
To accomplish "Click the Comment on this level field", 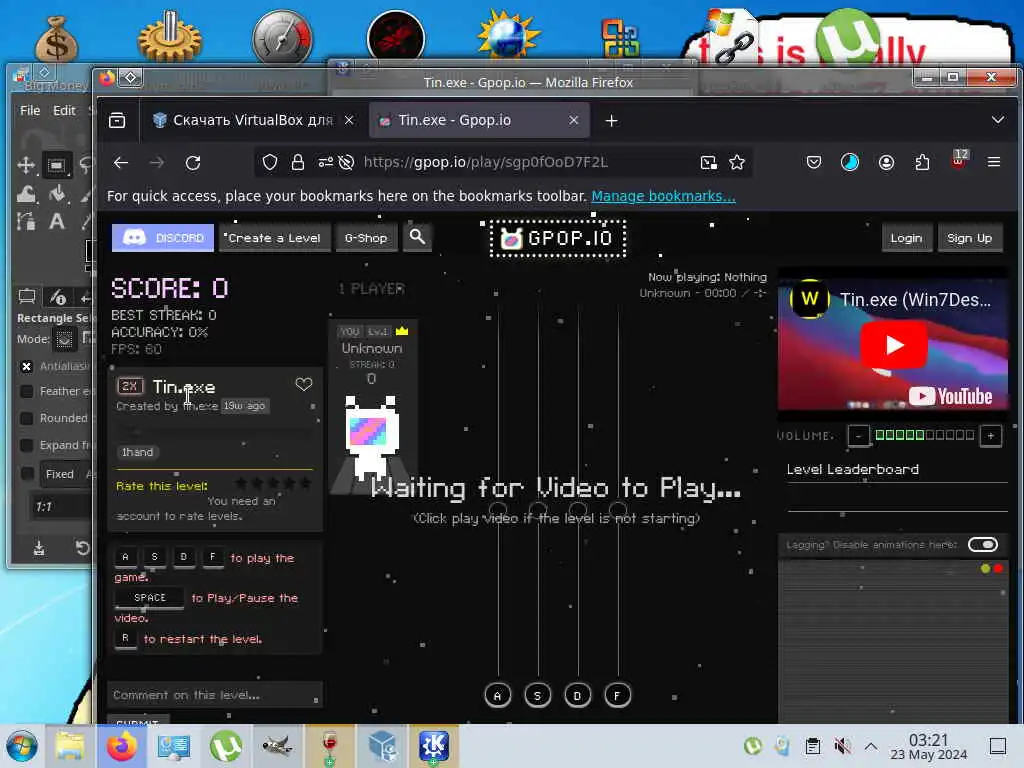I will 215,696.
